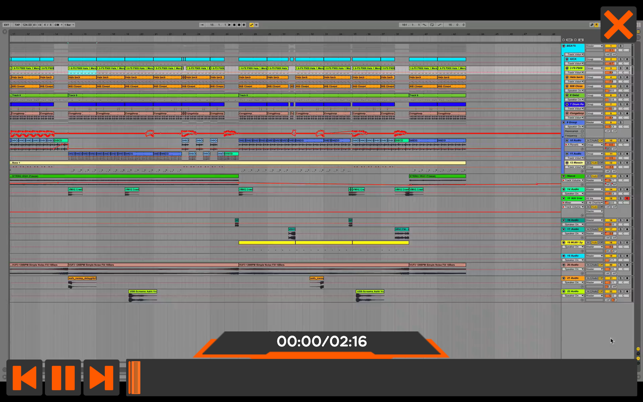This screenshot has height=402, width=643.
Task: Toggle Ableton's yellow Draw Mode pencil button
Action: click(251, 25)
